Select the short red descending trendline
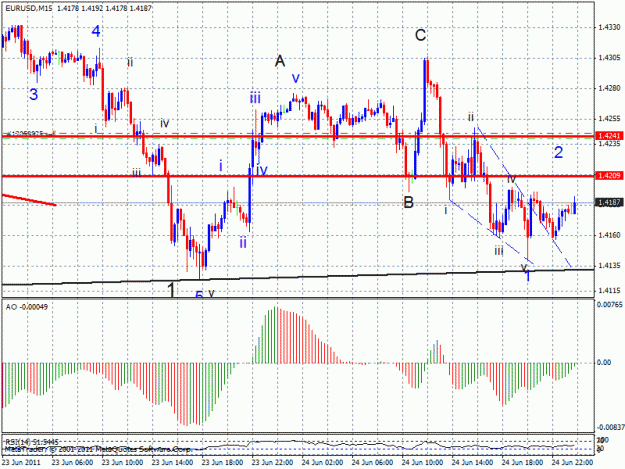 pyautogui.click(x=29, y=200)
